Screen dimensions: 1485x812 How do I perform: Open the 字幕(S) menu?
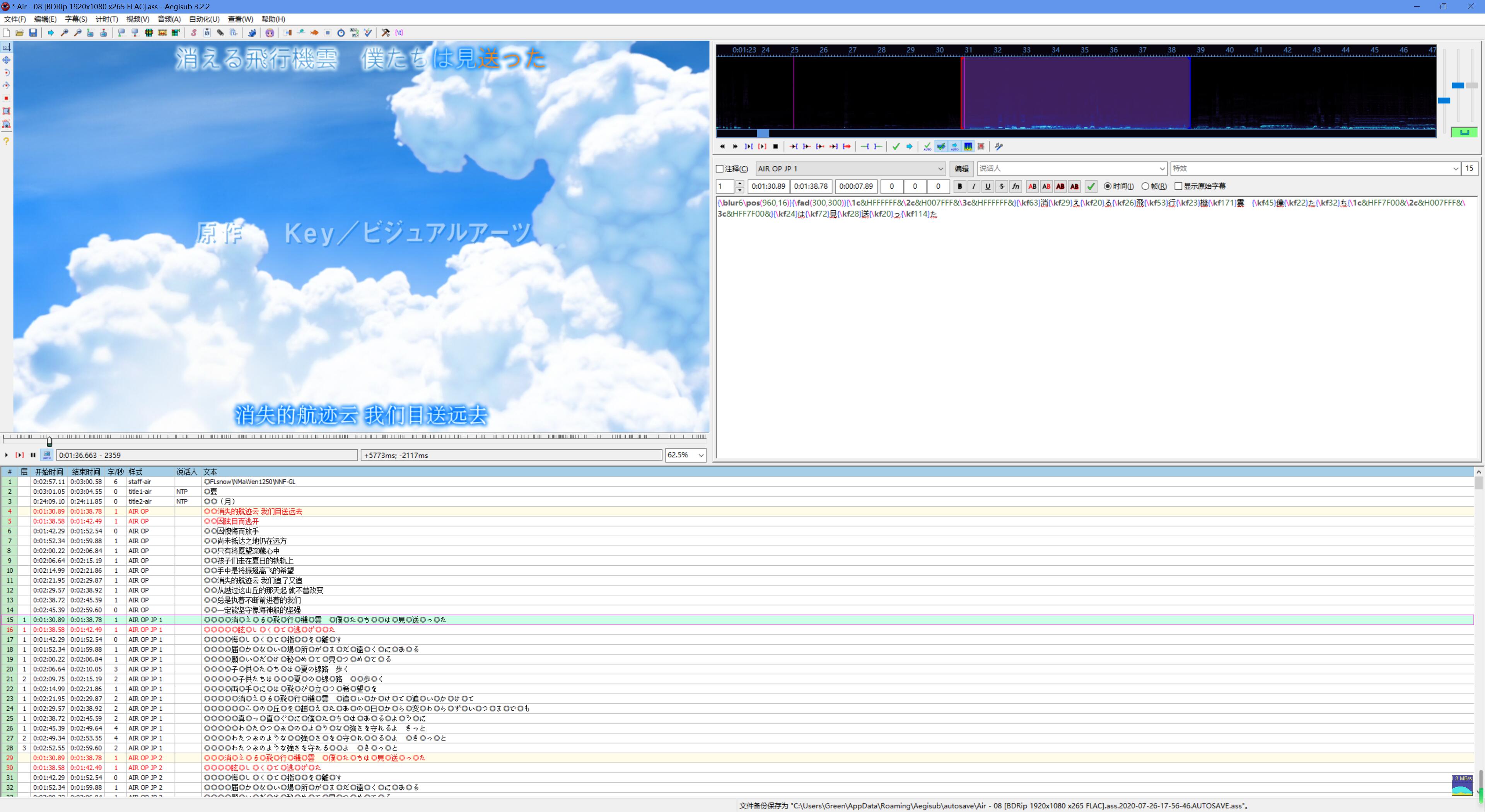(x=76, y=19)
